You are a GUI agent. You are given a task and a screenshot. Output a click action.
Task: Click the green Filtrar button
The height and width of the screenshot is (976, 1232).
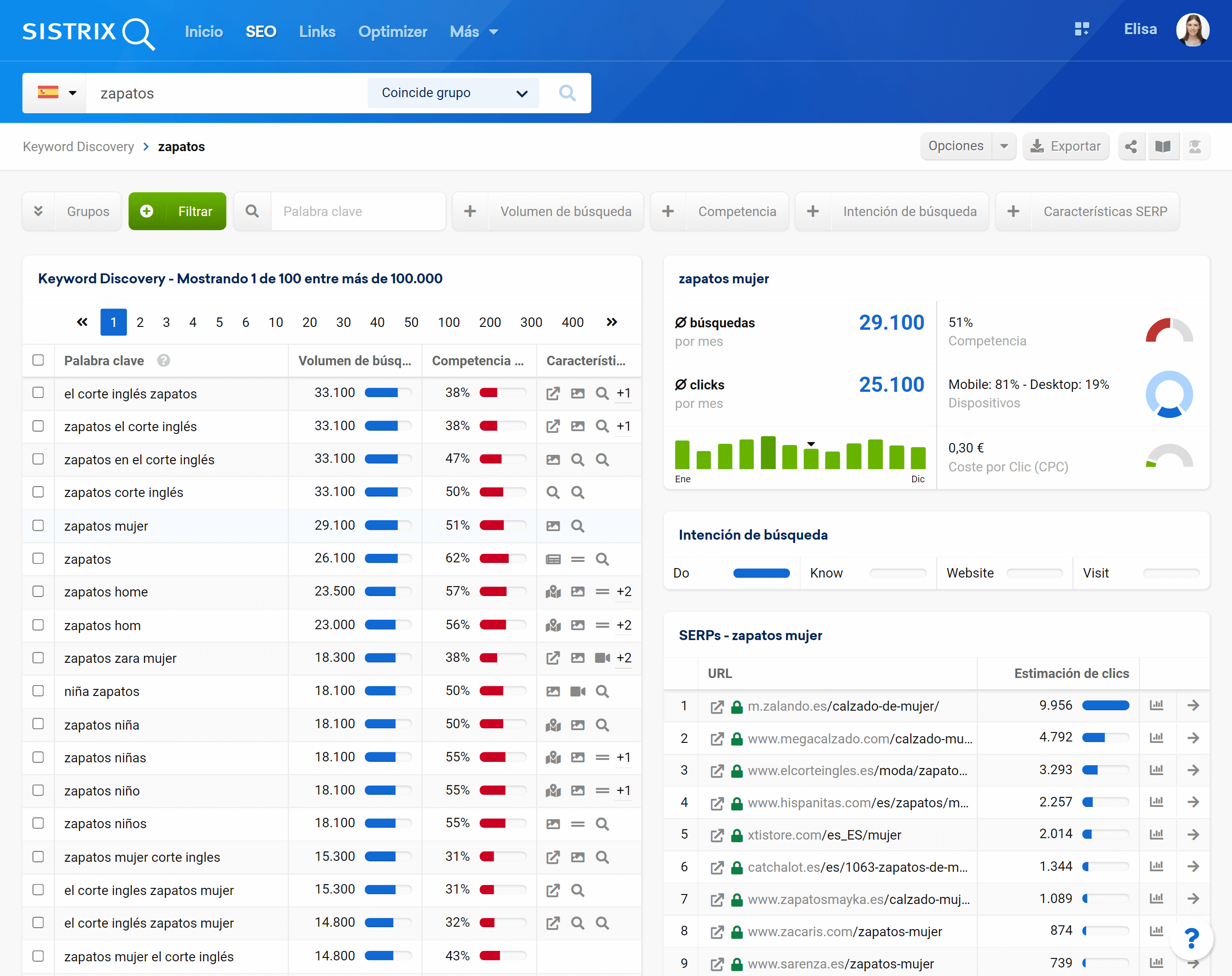pos(177,211)
